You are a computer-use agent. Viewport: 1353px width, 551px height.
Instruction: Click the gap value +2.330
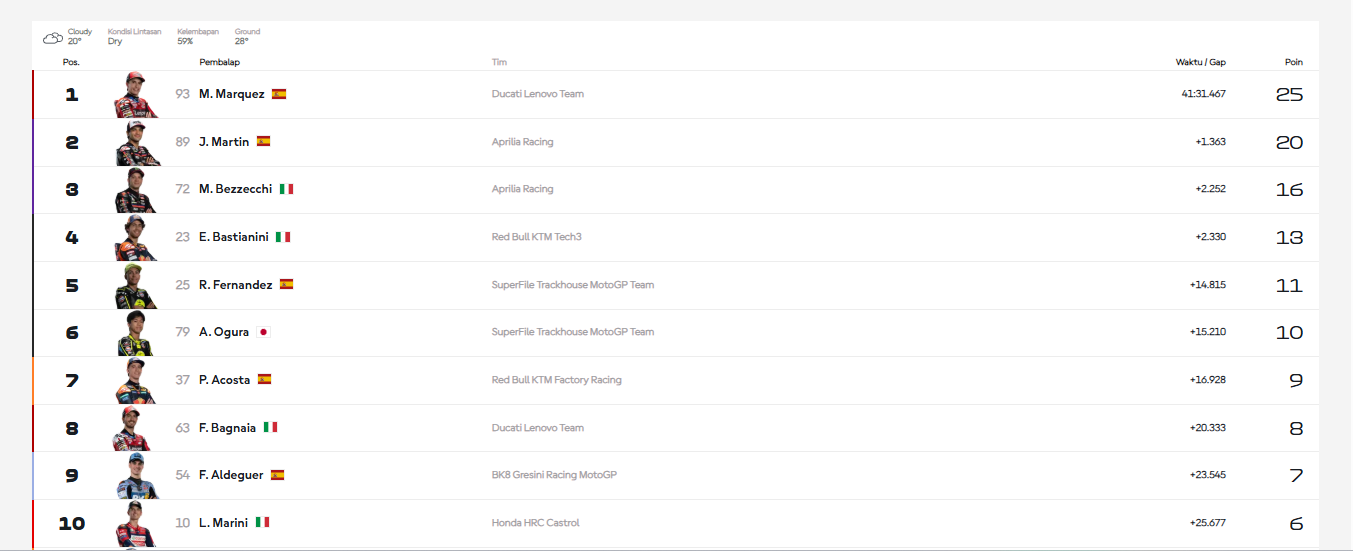click(1210, 237)
